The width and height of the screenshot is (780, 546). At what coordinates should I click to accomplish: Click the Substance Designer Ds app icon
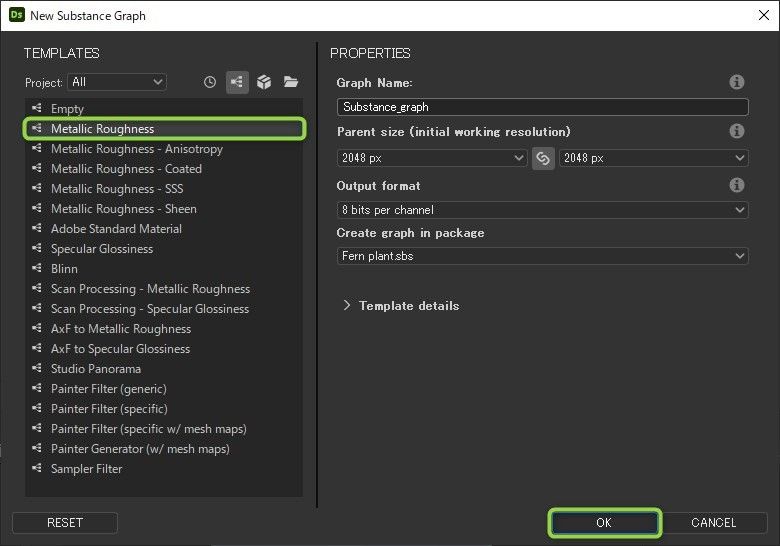(16, 15)
